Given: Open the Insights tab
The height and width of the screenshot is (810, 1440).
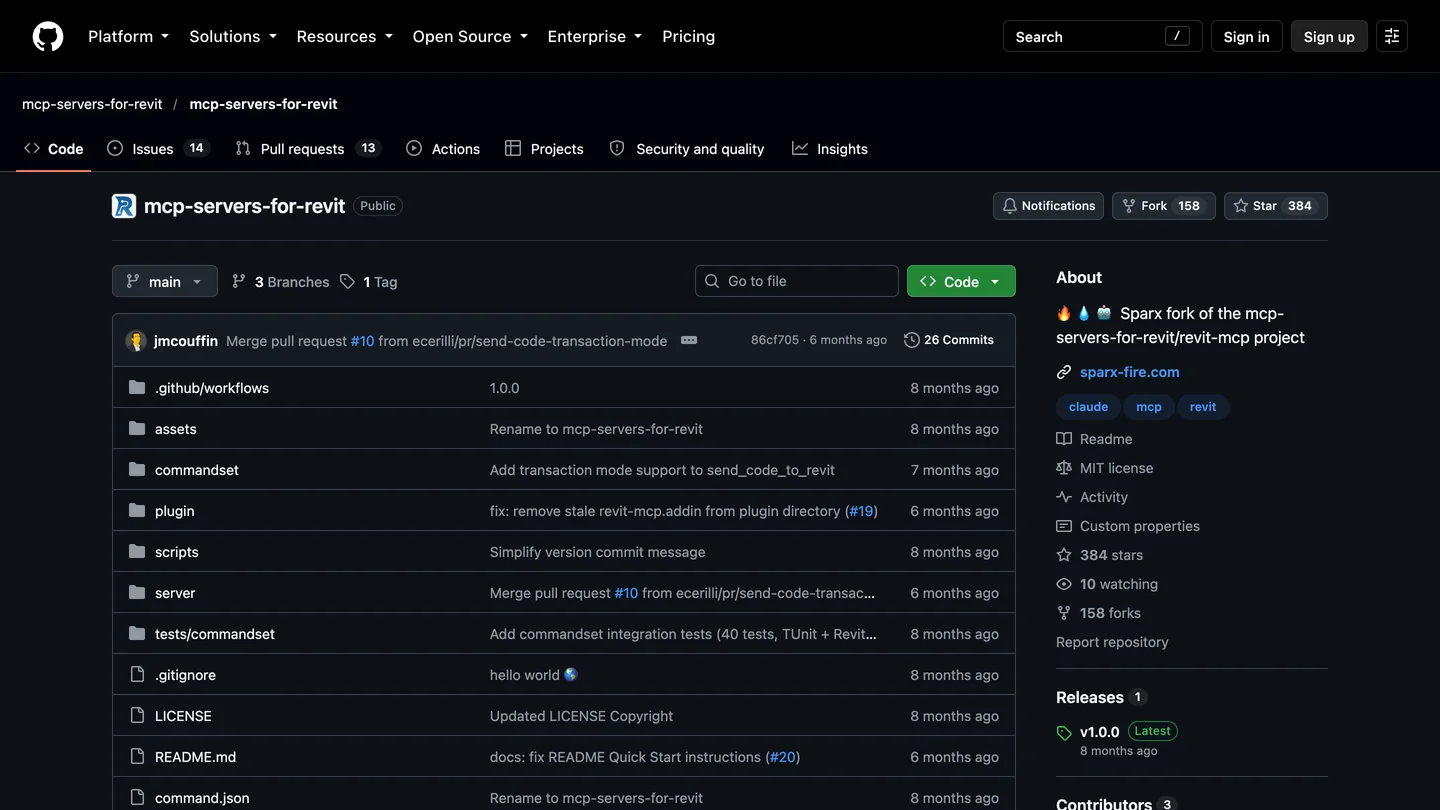Looking at the screenshot, I should coord(830,148).
